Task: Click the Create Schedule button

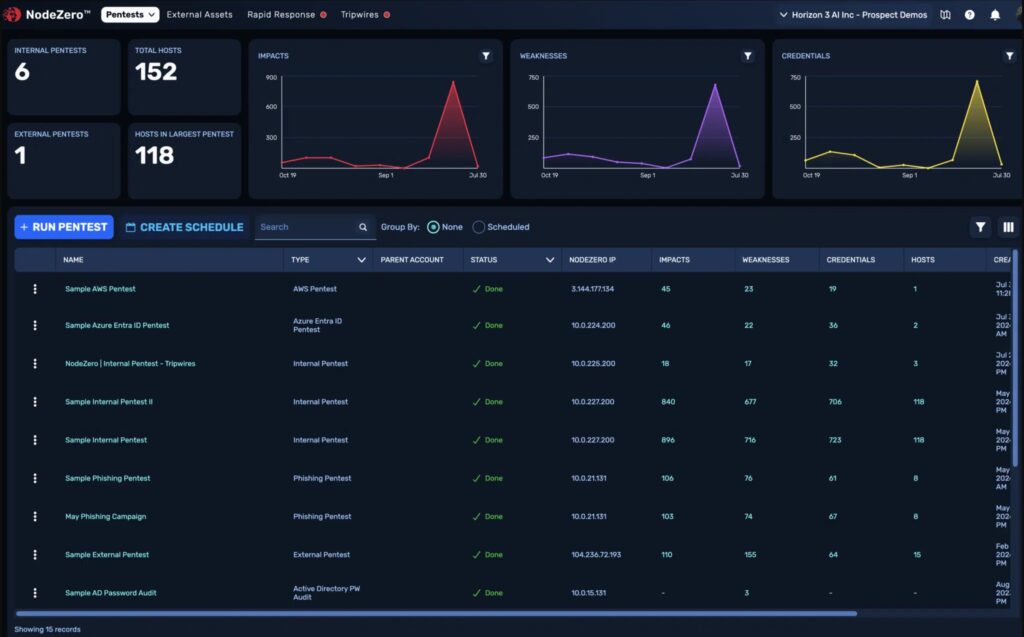Action: (184, 227)
